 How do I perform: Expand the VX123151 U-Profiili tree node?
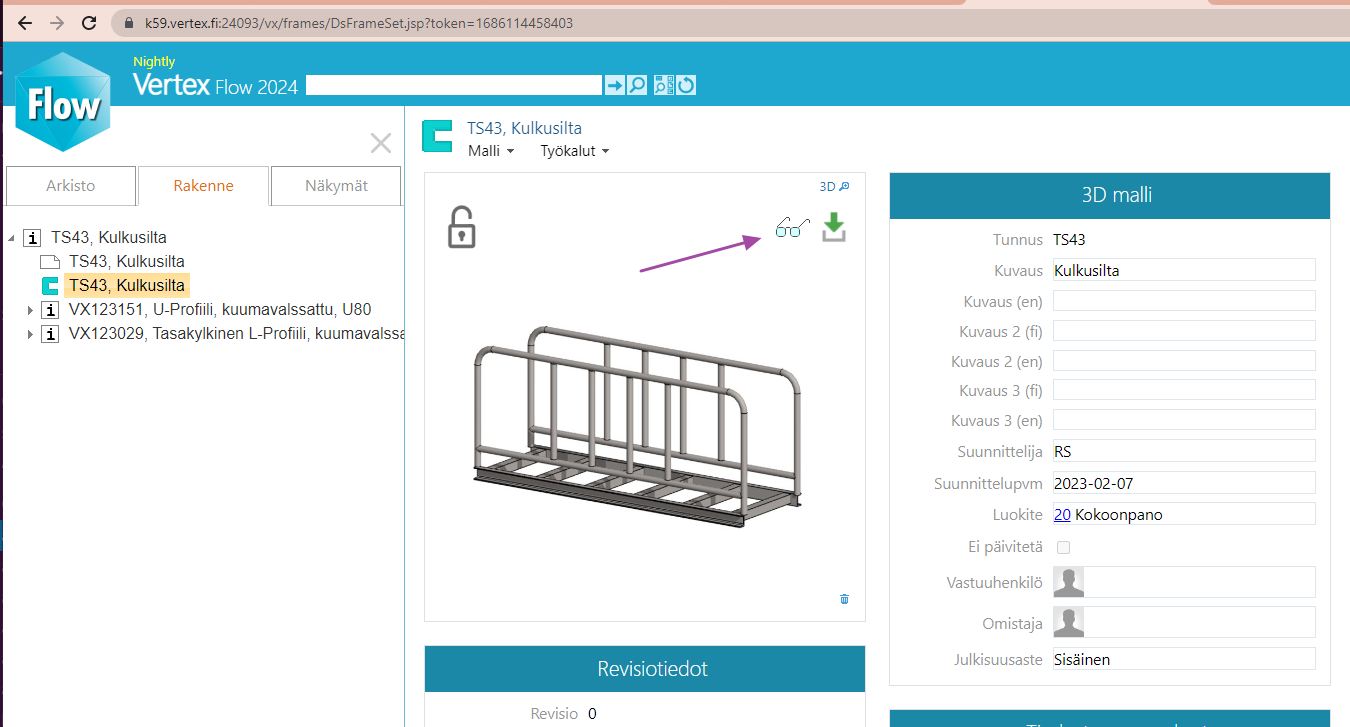click(x=30, y=310)
